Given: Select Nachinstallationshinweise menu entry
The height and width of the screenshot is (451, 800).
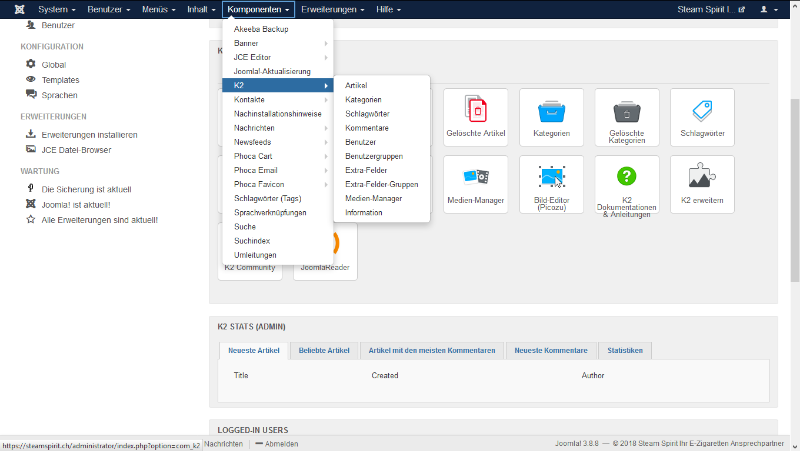Looking at the screenshot, I should click(x=278, y=114).
